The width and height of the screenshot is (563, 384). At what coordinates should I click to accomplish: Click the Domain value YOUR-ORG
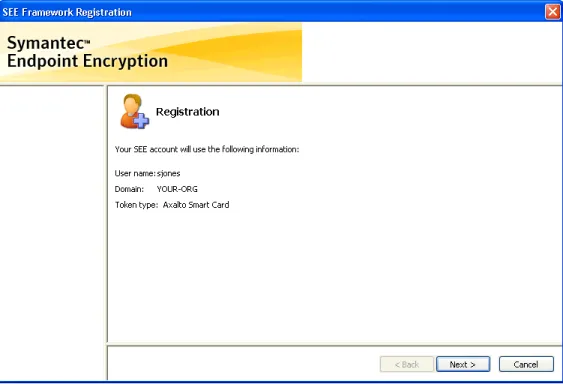177,189
